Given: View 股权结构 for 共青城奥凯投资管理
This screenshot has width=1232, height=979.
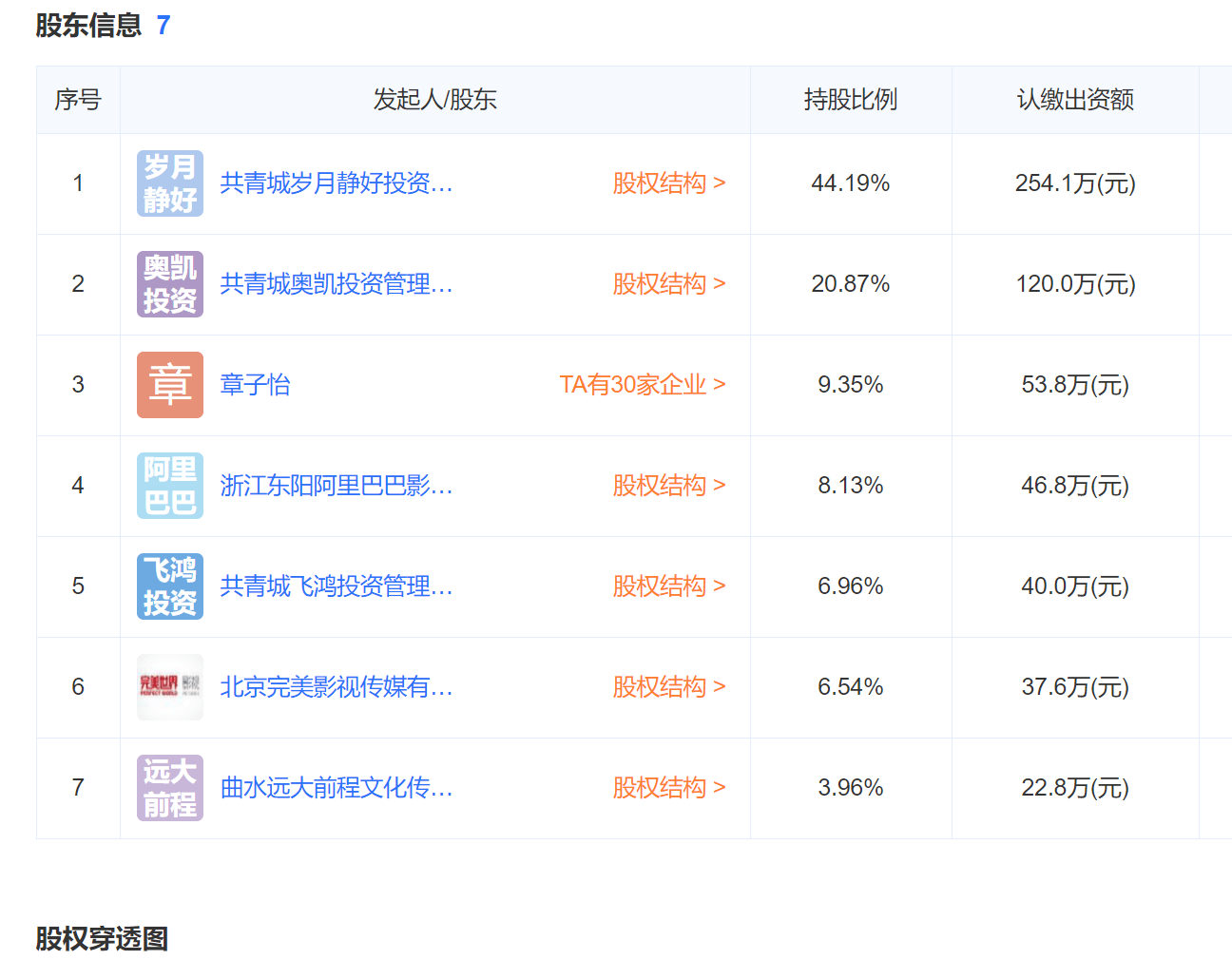Looking at the screenshot, I should pos(669,284).
